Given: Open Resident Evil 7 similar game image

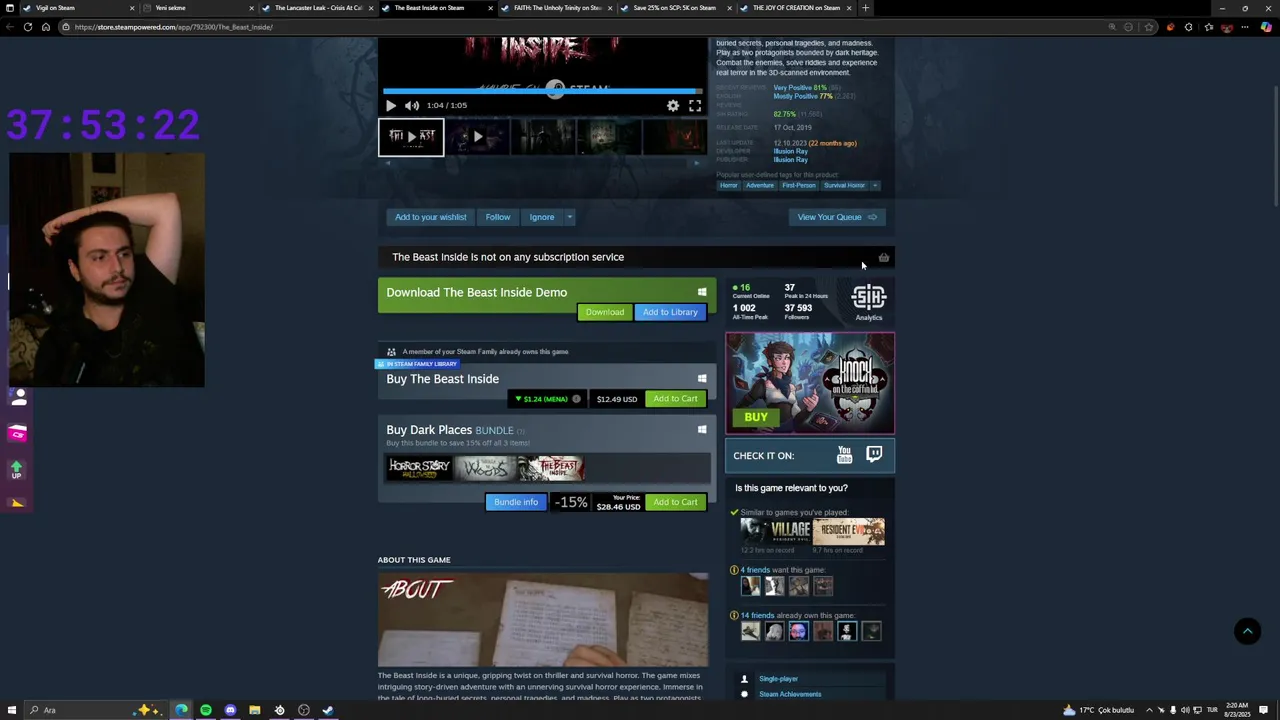Looking at the screenshot, I should (x=849, y=531).
